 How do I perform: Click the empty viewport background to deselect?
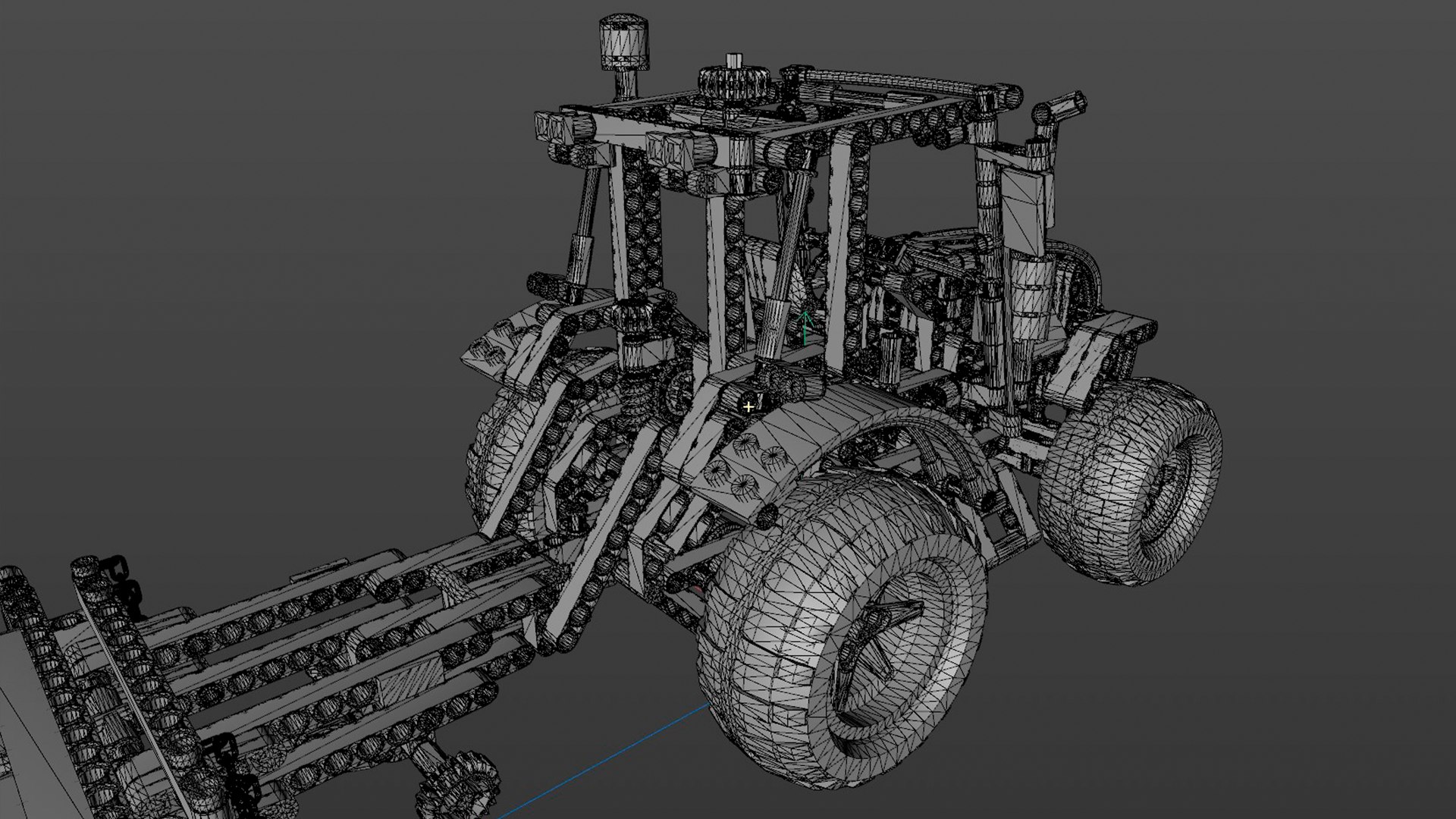pyautogui.click(x=227, y=227)
